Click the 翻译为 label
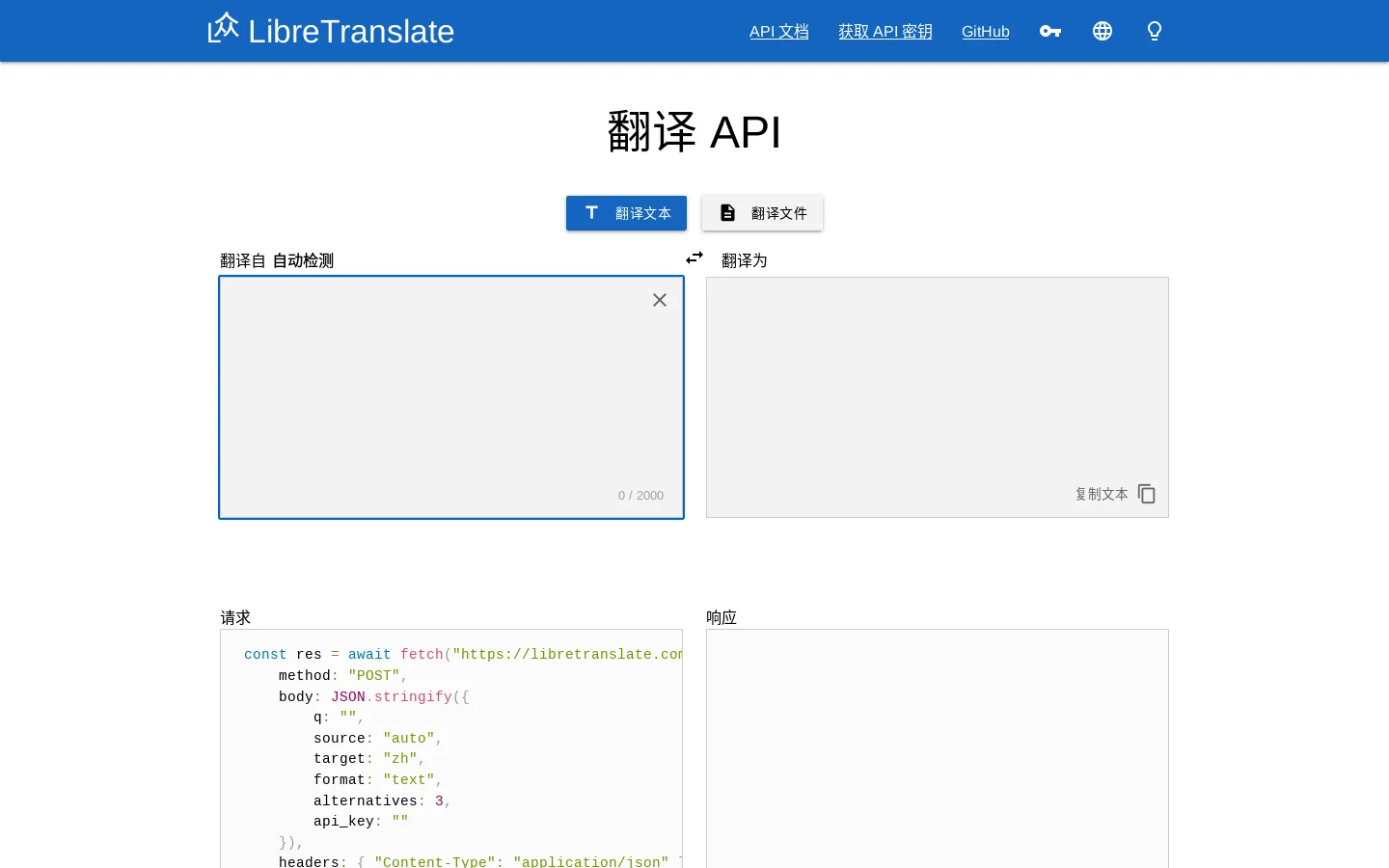Screen dimensions: 1389x868 click(745, 260)
